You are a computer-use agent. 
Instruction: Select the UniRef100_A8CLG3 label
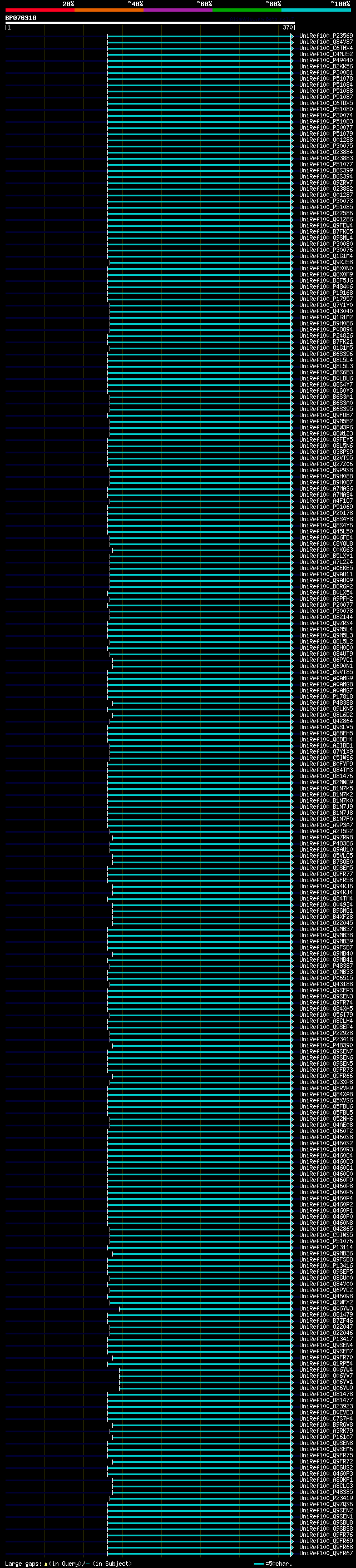(326, 1485)
